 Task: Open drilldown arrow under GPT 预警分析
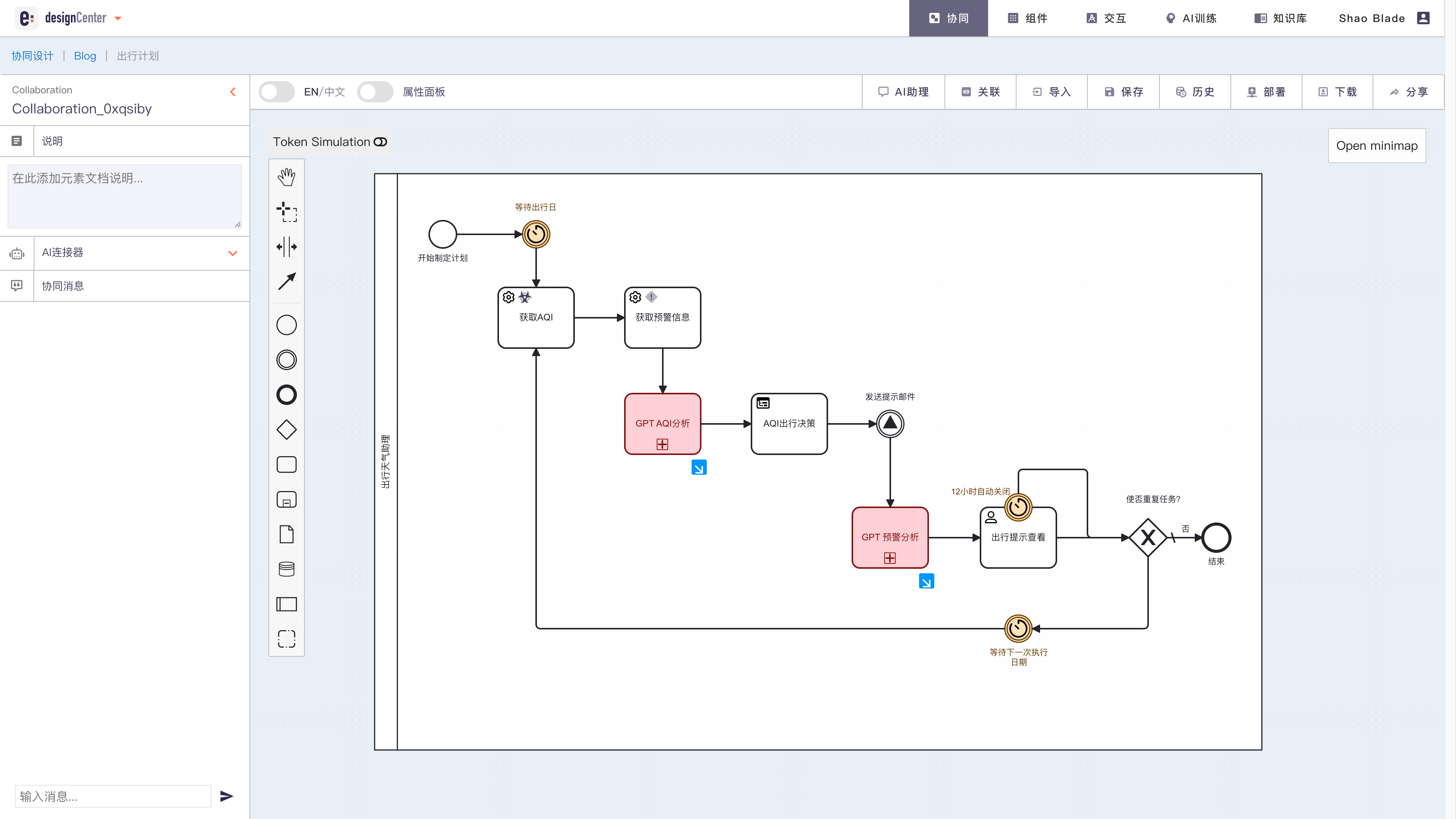tap(926, 581)
